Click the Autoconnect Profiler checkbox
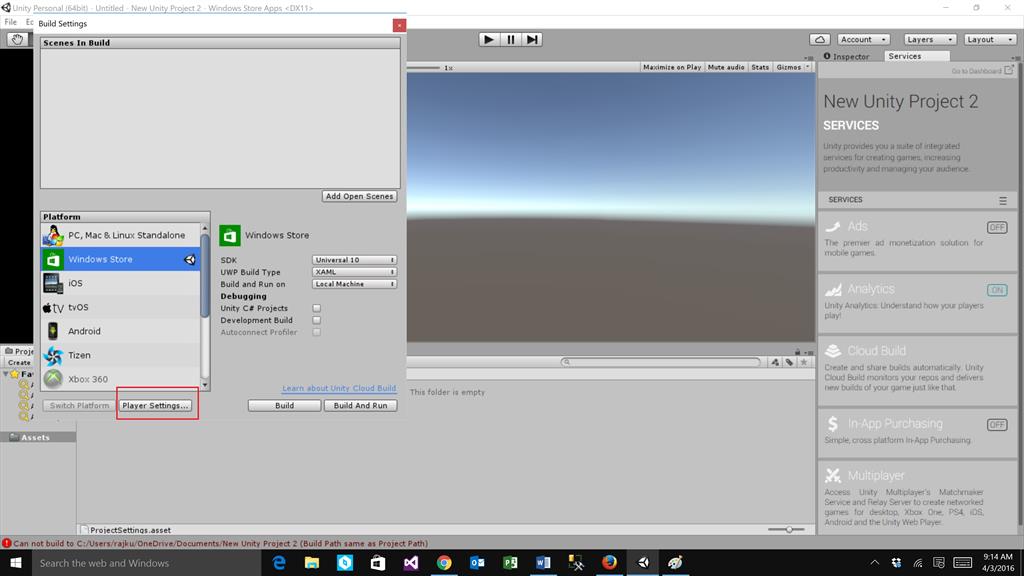Screen dimensions: 1024x576 click(x=317, y=332)
